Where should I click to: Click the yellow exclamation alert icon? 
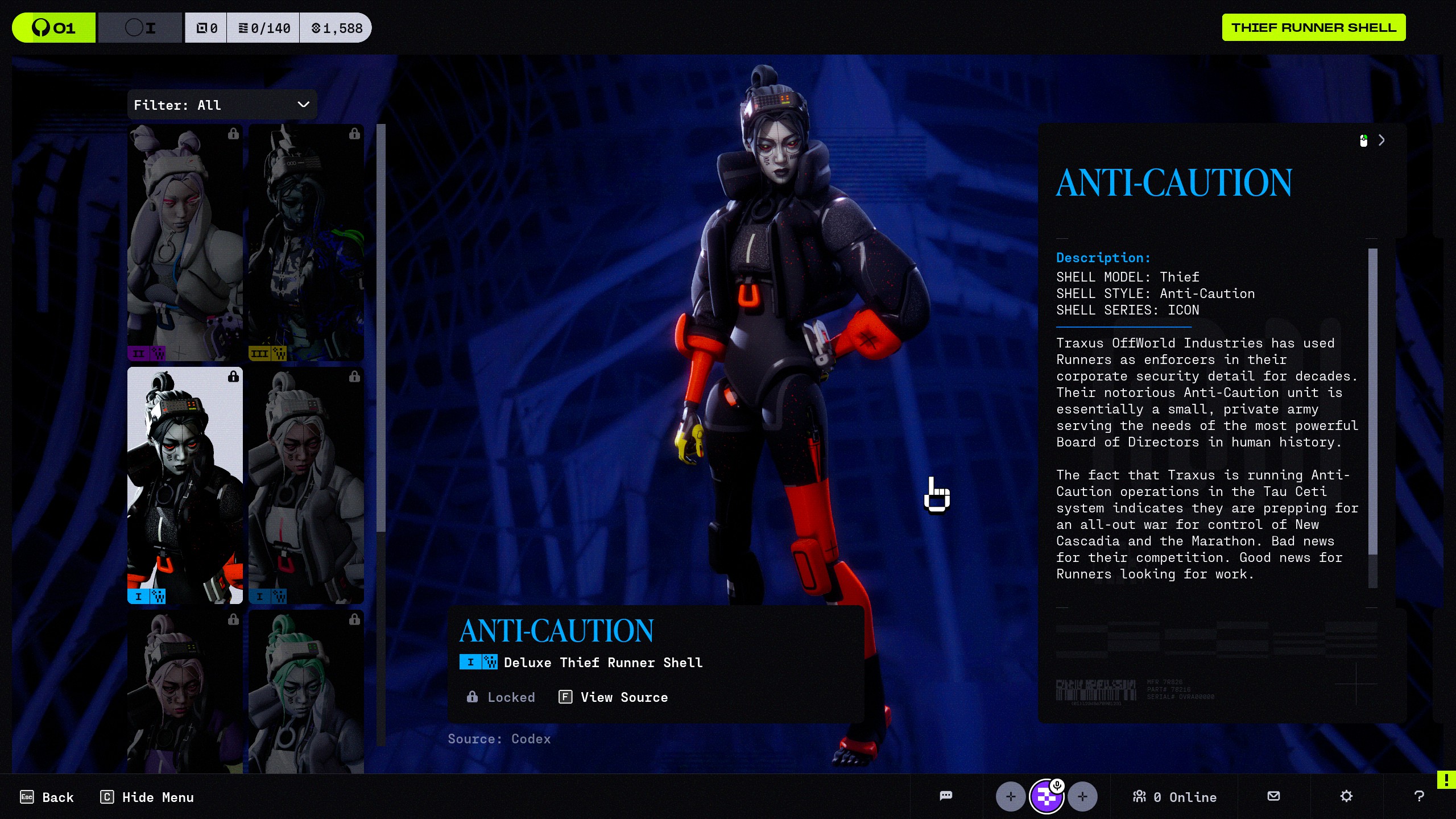click(1446, 780)
